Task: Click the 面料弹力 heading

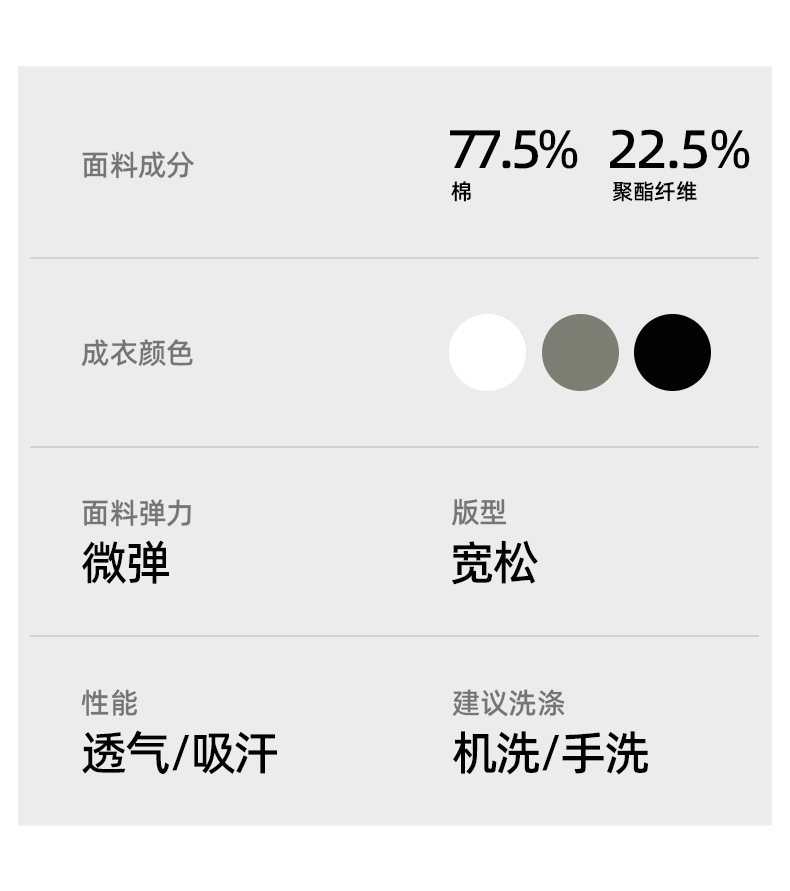Action: (137, 513)
